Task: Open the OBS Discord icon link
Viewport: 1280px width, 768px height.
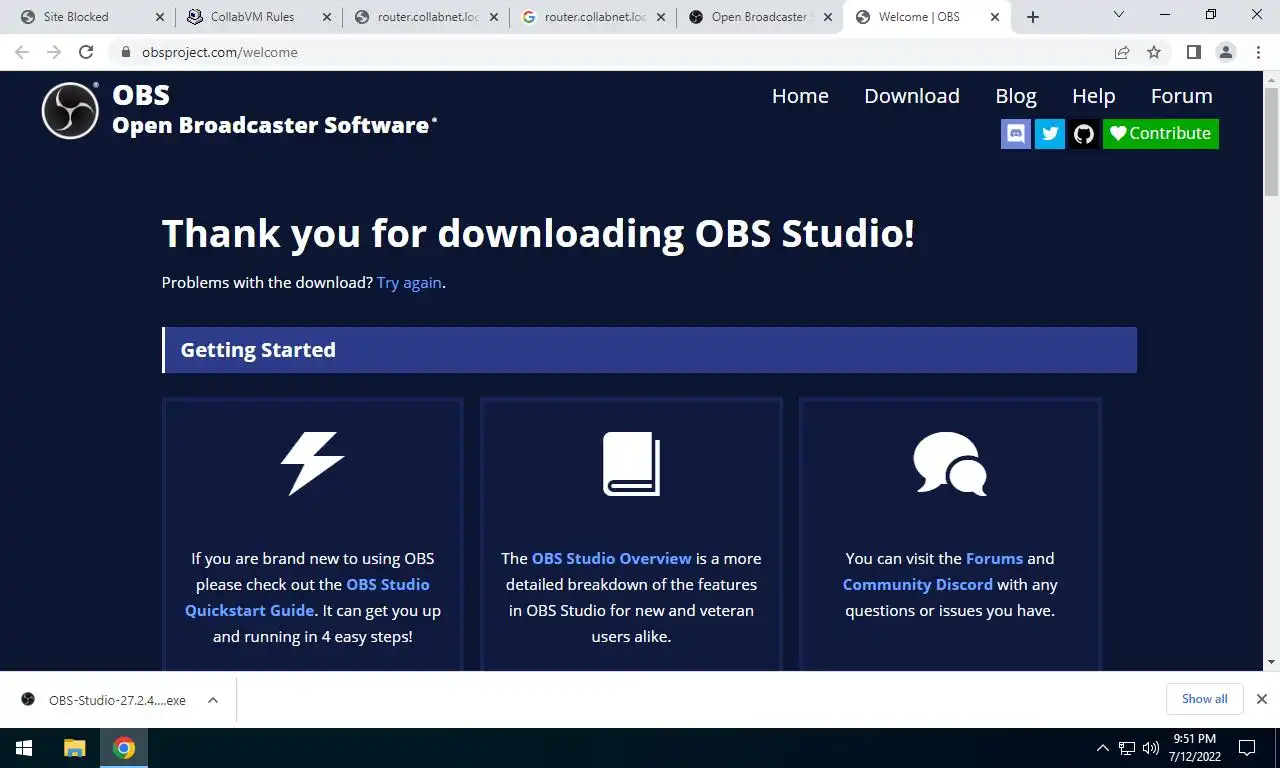Action: pos(1016,133)
